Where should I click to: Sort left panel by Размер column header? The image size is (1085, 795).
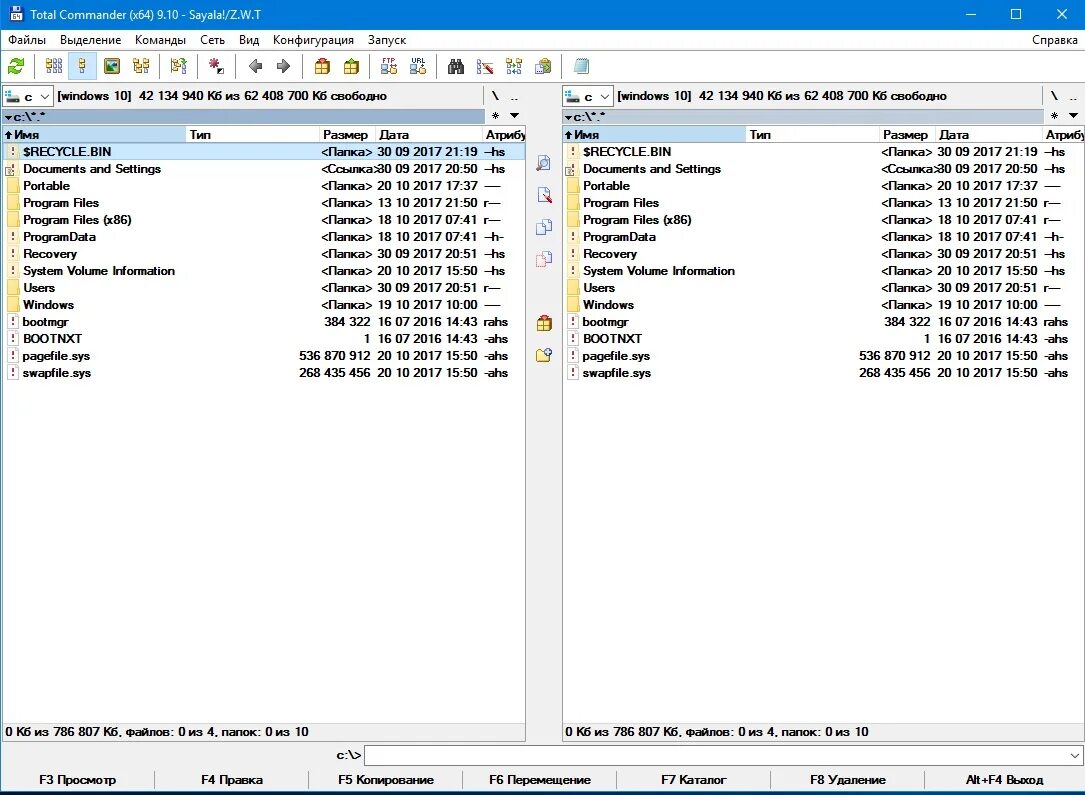pos(345,135)
